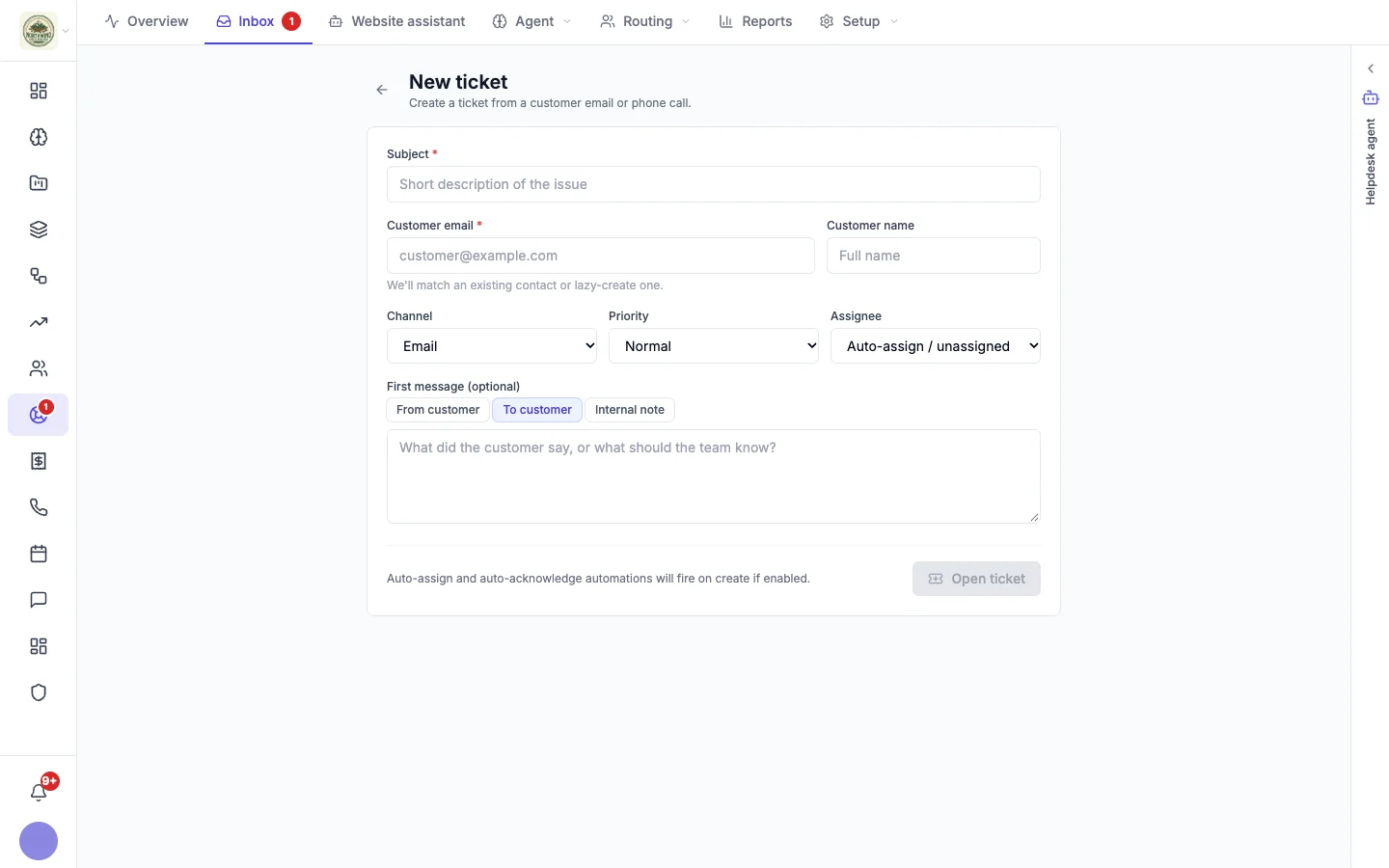
Task: Open the Channel dropdown showing Email
Action: [x=492, y=346]
